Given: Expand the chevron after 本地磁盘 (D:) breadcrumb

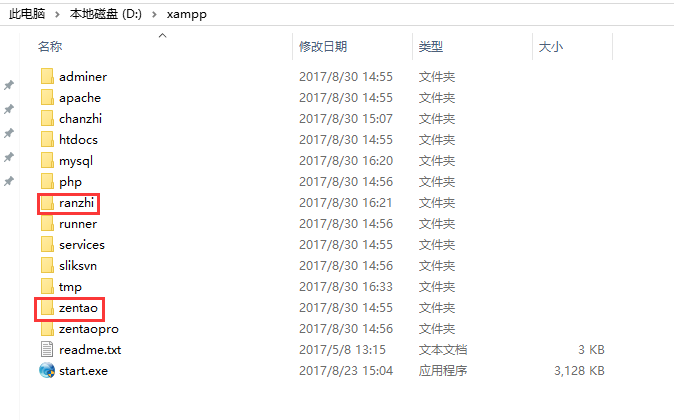Looking at the screenshot, I should (x=154, y=15).
